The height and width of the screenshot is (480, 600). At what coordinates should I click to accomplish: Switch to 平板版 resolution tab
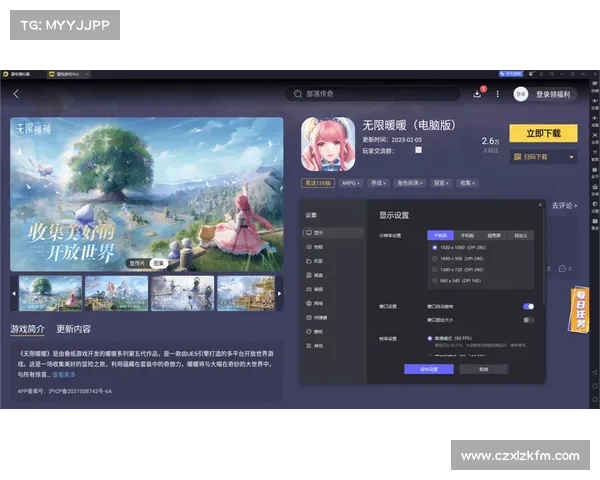point(440,235)
